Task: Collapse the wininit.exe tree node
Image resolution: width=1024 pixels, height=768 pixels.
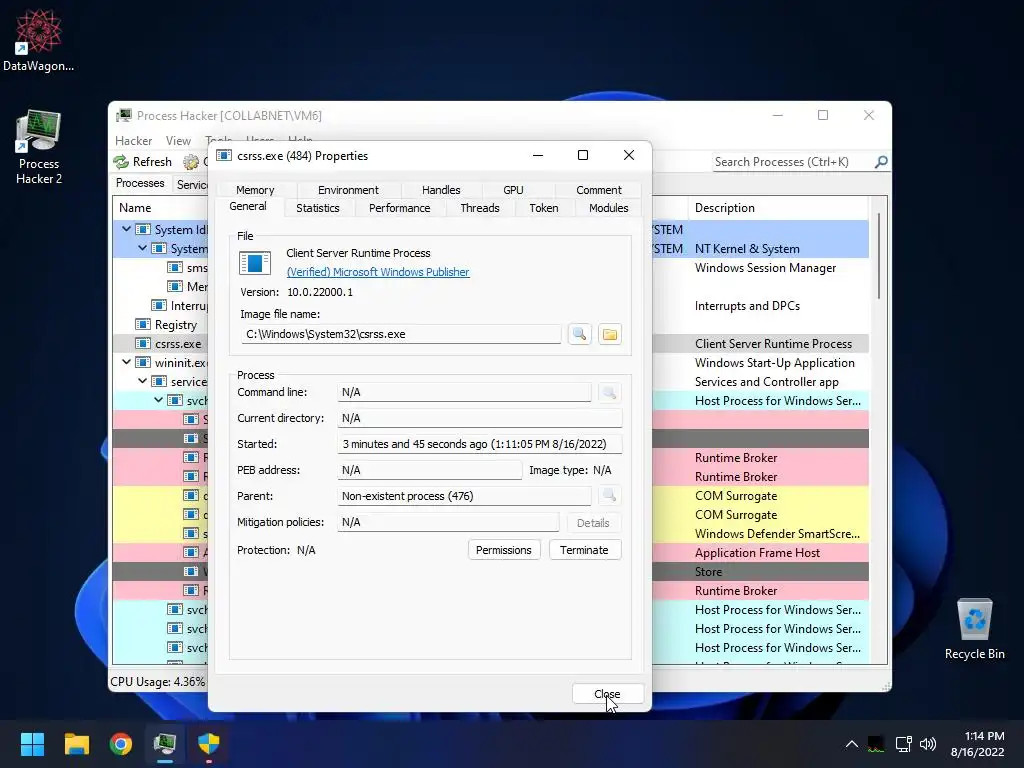Action: [126, 362]
